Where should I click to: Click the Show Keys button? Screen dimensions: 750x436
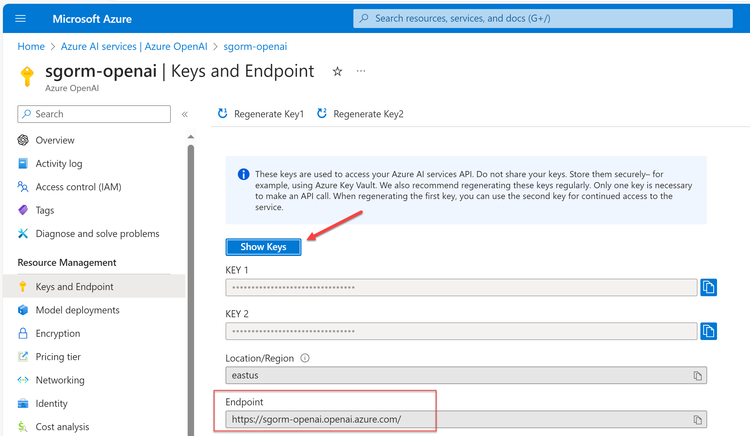pos(263,247)
